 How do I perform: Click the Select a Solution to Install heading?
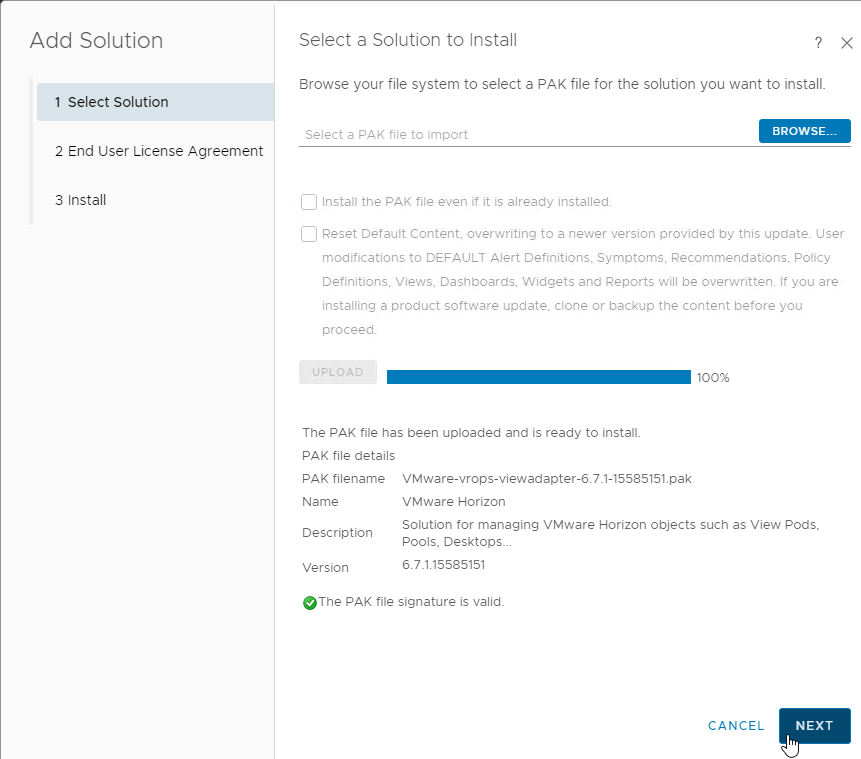coord(408,40)
